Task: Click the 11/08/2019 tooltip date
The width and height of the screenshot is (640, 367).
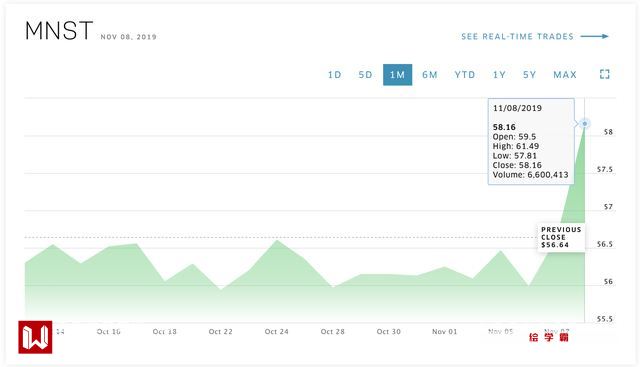Action: coord(517,108)
